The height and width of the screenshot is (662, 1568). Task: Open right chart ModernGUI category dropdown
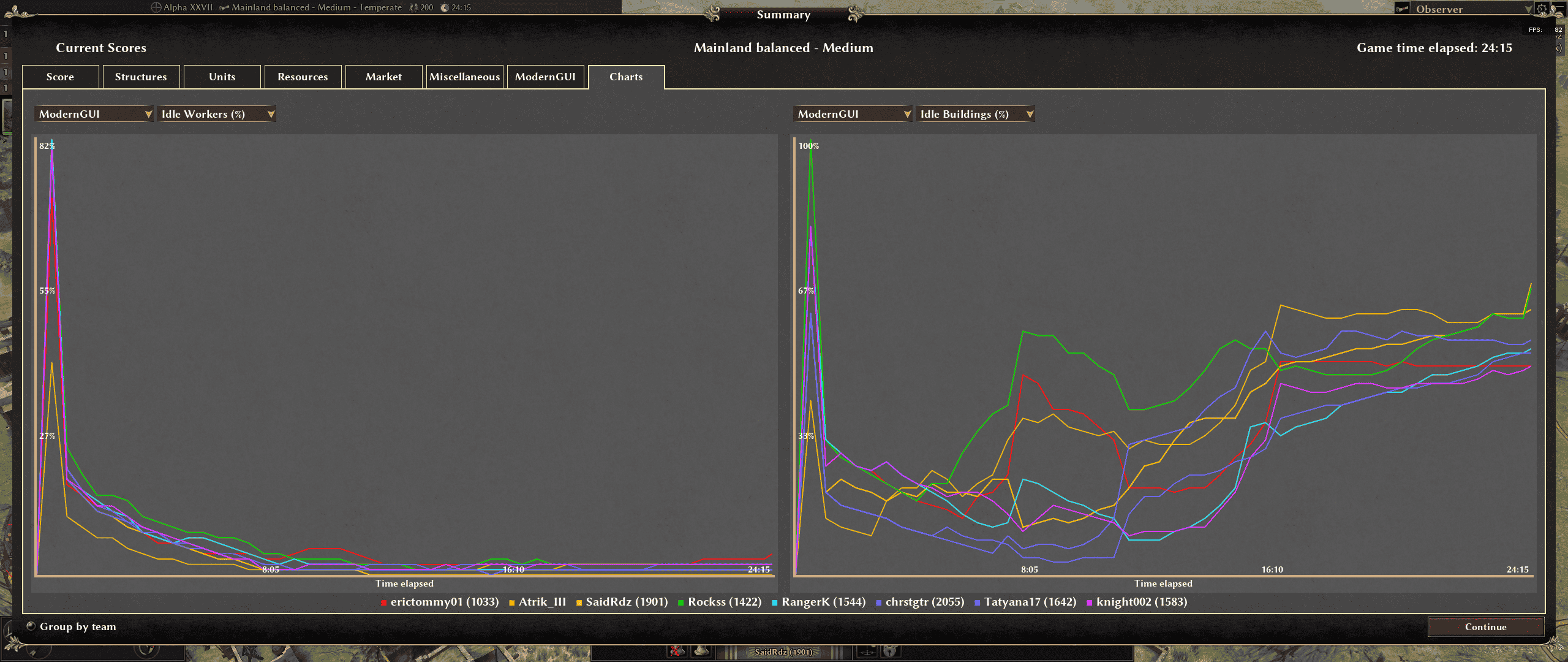(853, 114)
